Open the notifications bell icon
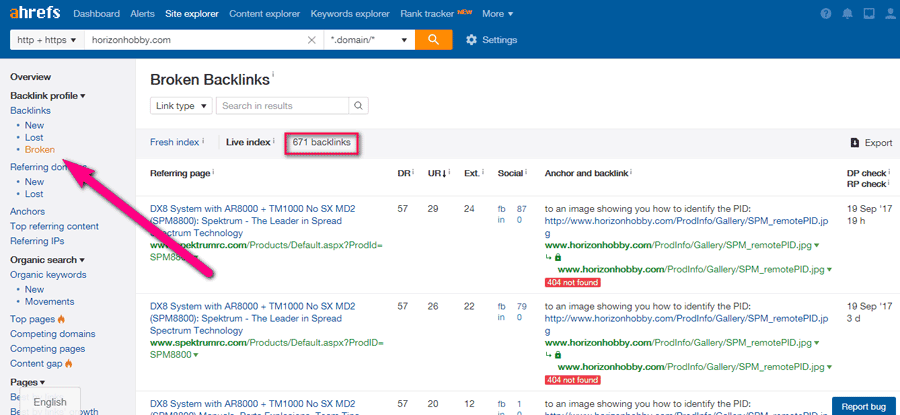 [848, 14]
